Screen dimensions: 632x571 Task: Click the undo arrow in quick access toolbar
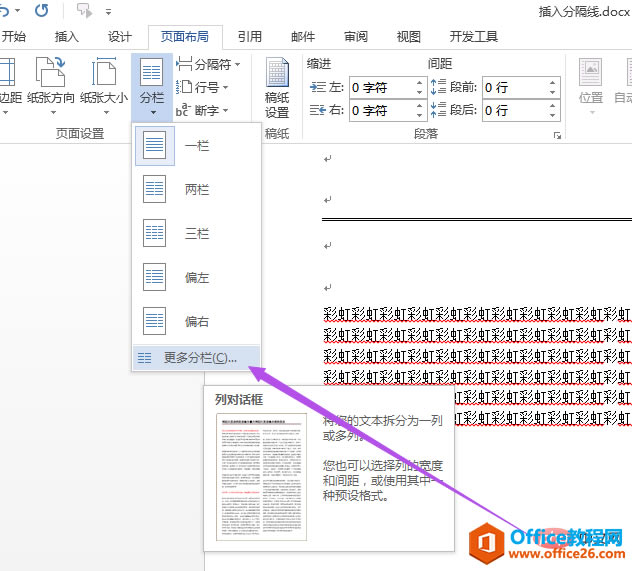[4, 10]
